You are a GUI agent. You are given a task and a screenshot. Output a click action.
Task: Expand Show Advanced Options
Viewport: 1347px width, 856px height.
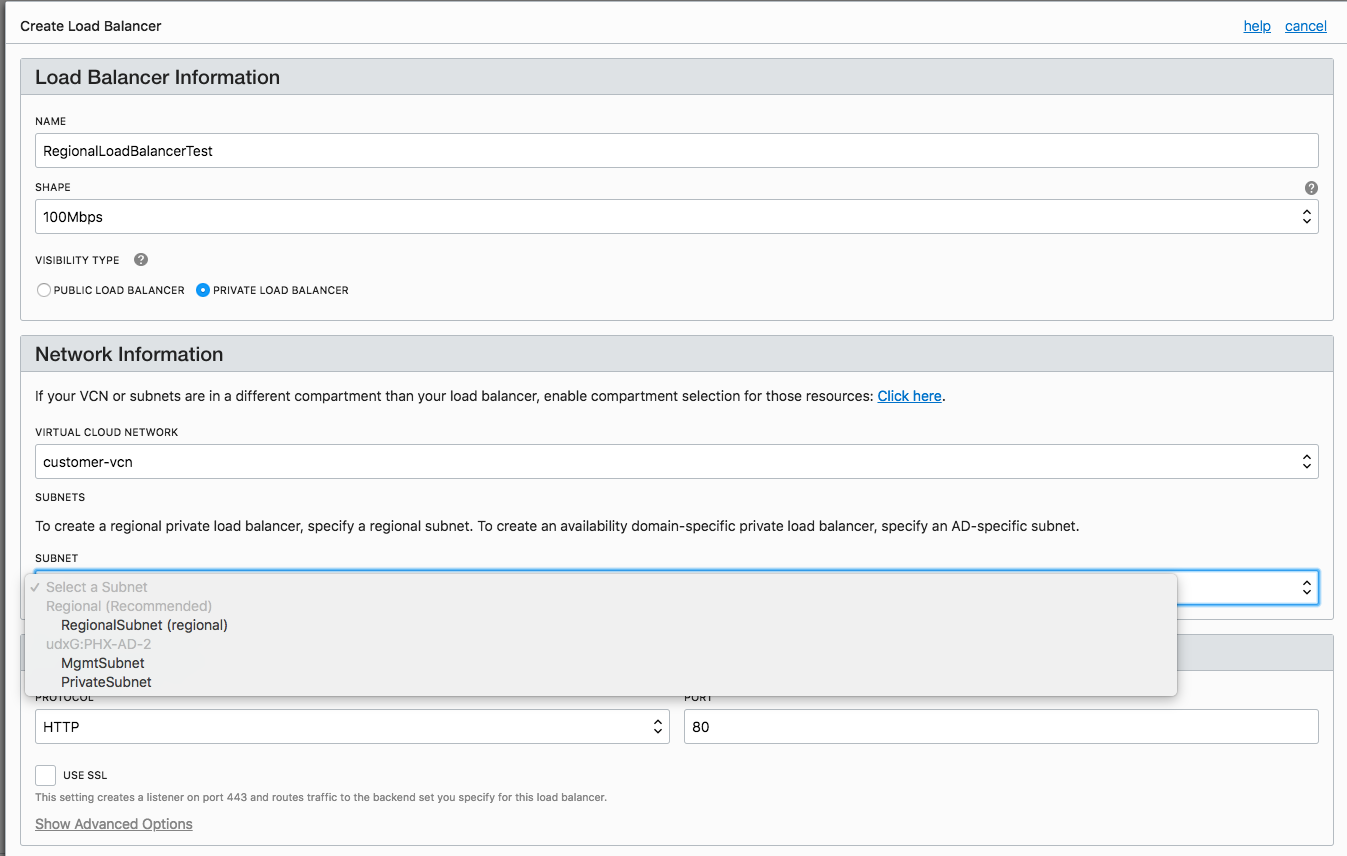(114, 824)
